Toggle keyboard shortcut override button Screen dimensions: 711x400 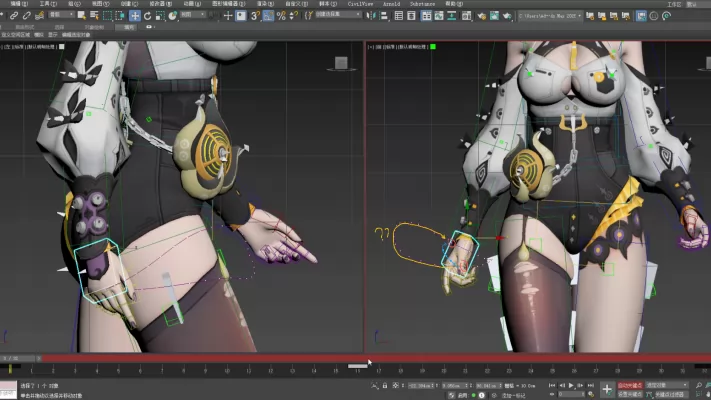[x=241, y=16]
